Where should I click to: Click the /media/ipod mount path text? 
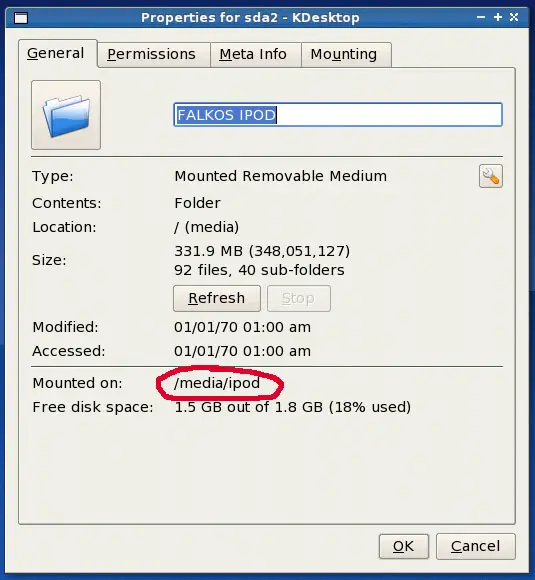[217, 383]
